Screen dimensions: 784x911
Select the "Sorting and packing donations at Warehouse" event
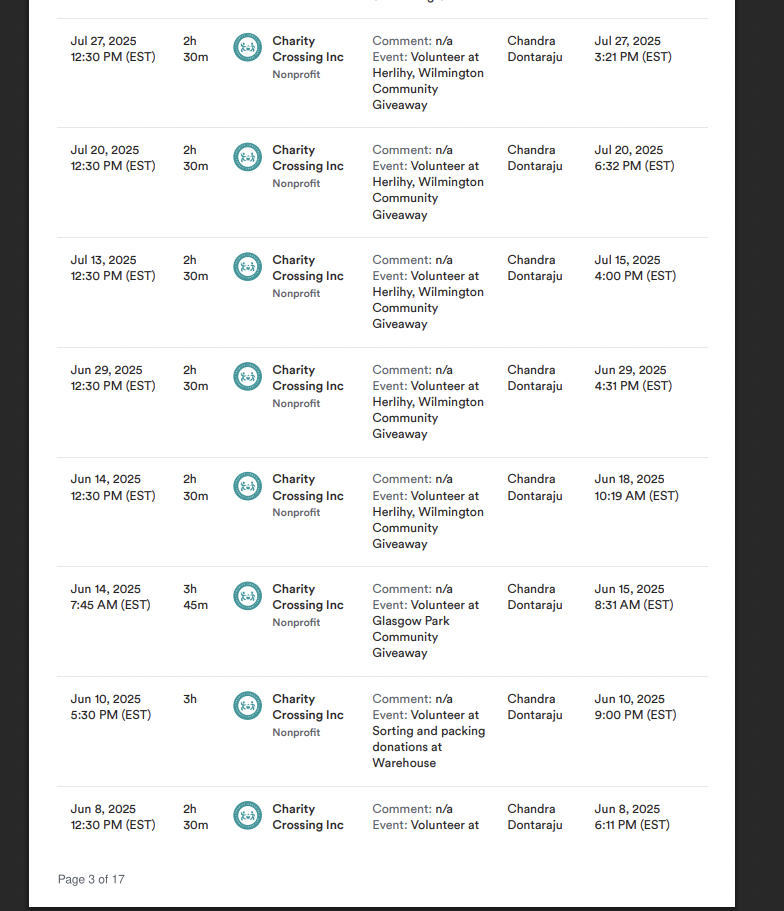(428, 739)
